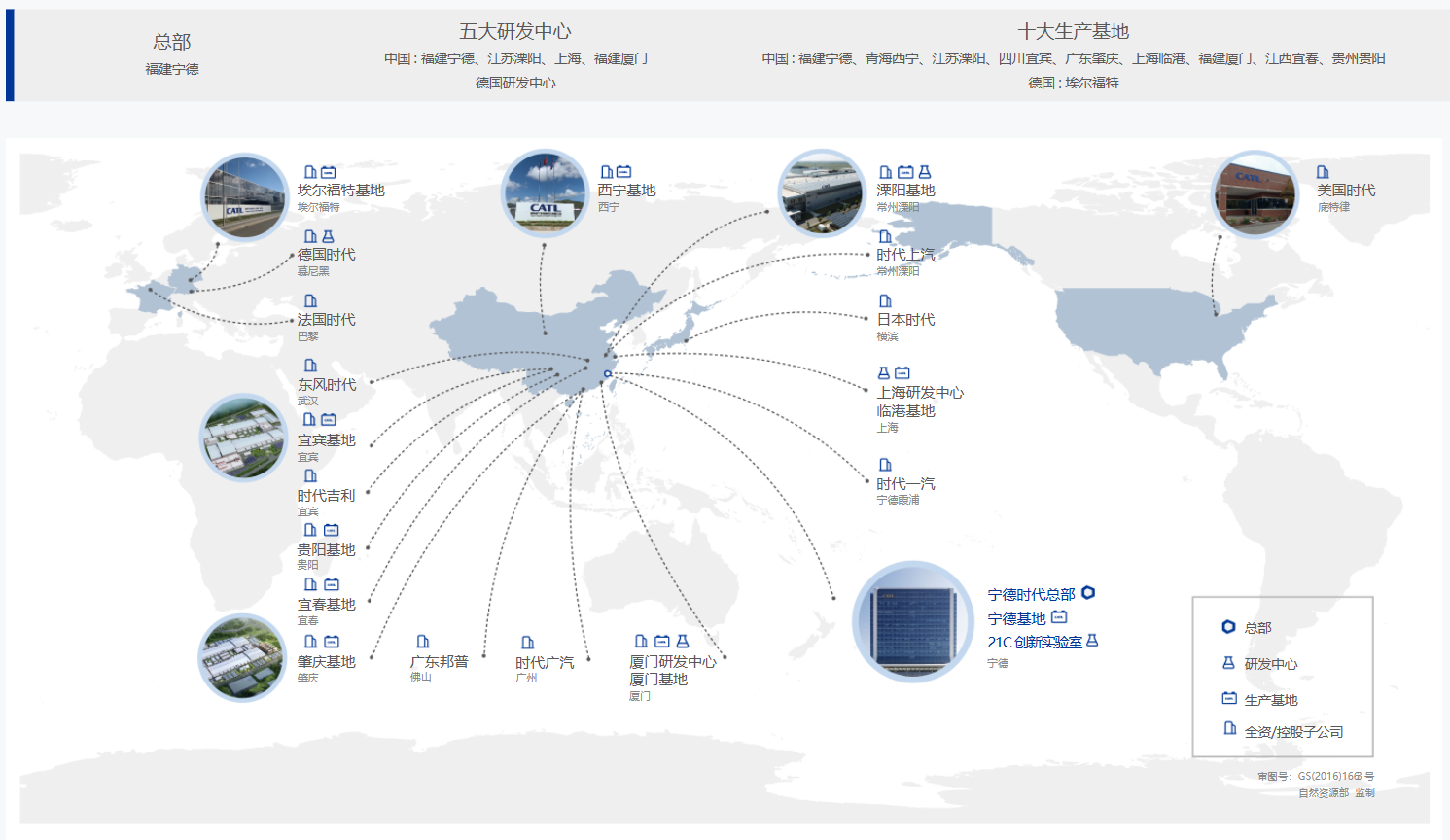1450x840 pixels.
Task: Click the battery icon next to 宁德基地
Action: (1059, 617)
